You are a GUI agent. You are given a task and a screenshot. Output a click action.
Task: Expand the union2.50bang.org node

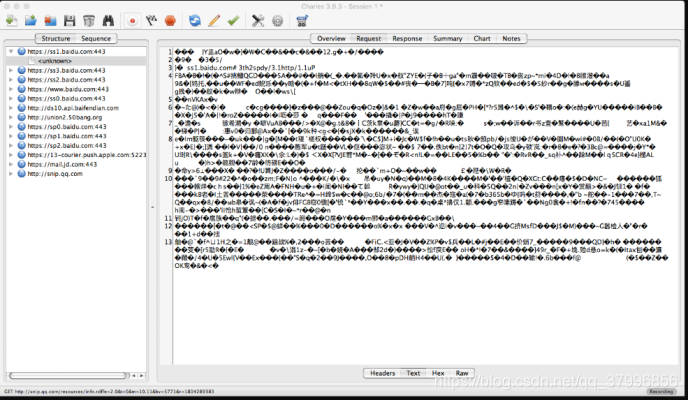pos(11,118)
